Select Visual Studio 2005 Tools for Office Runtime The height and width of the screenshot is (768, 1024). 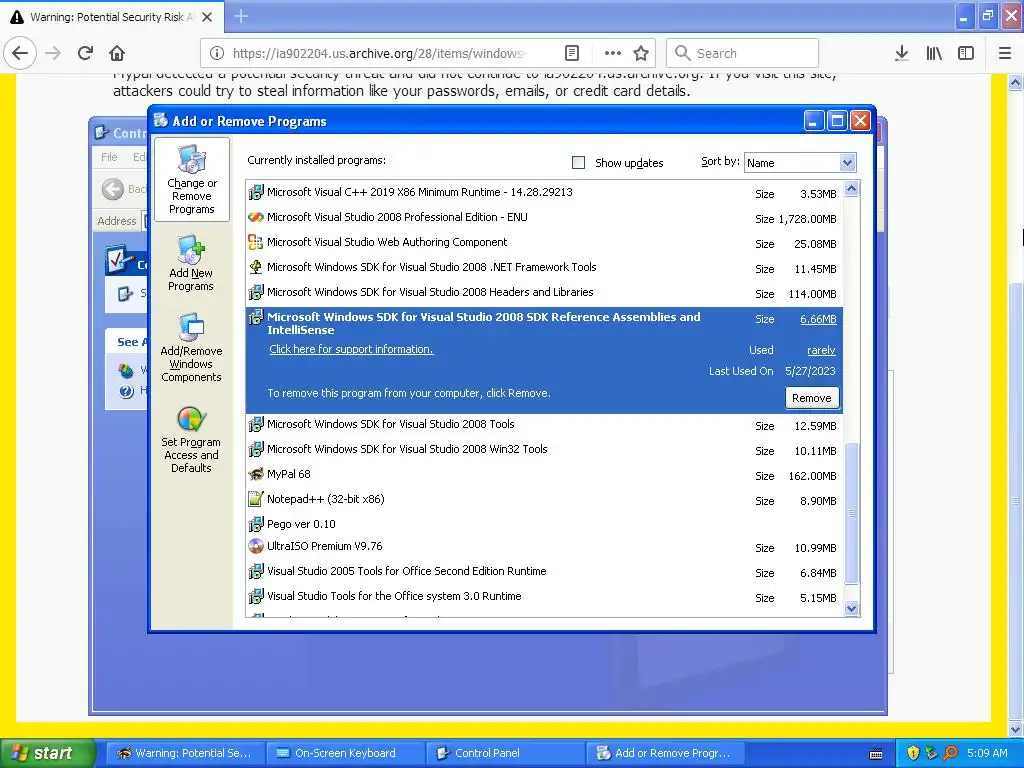point(544,572)
